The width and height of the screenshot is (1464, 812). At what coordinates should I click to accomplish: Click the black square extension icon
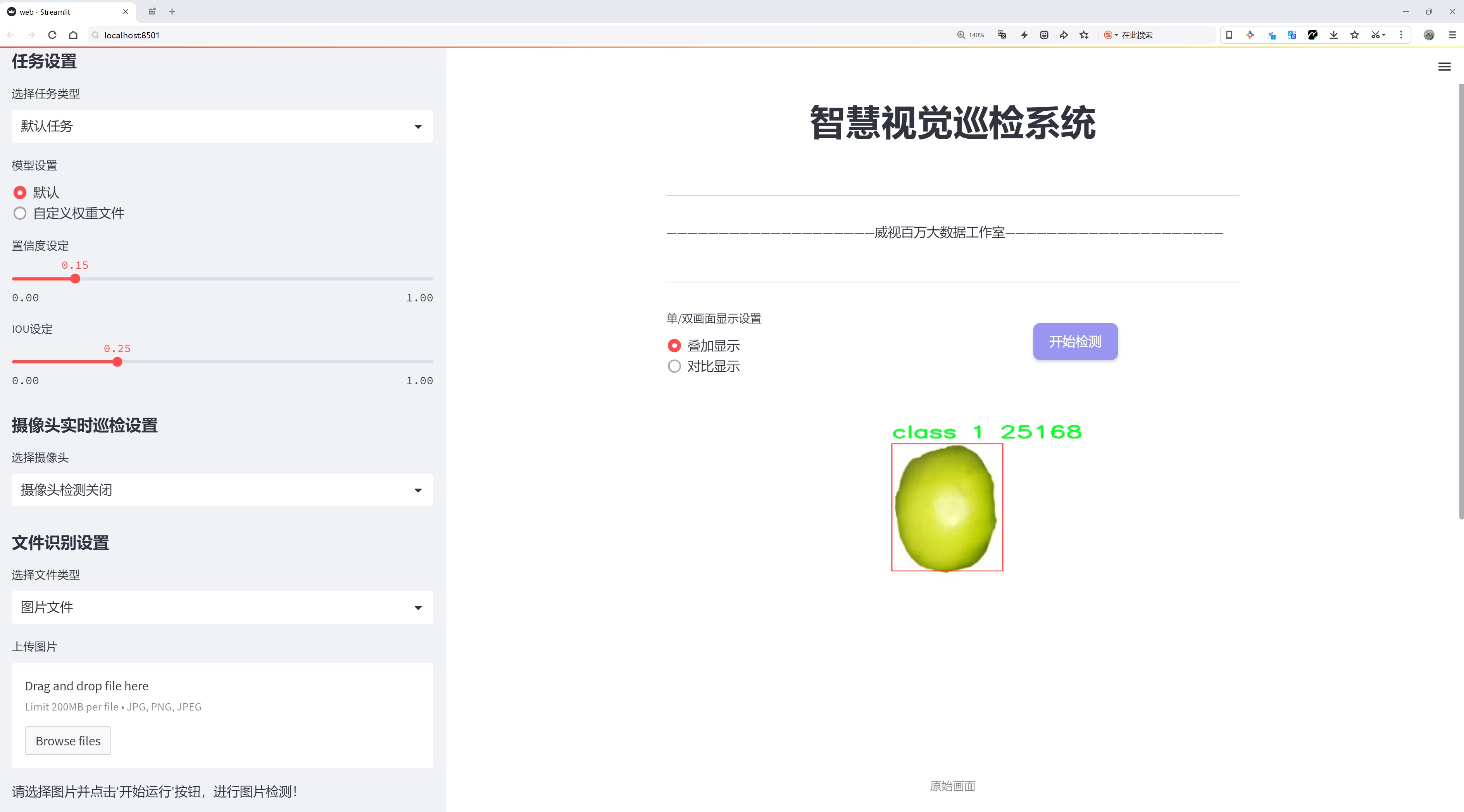(1313, 34)
